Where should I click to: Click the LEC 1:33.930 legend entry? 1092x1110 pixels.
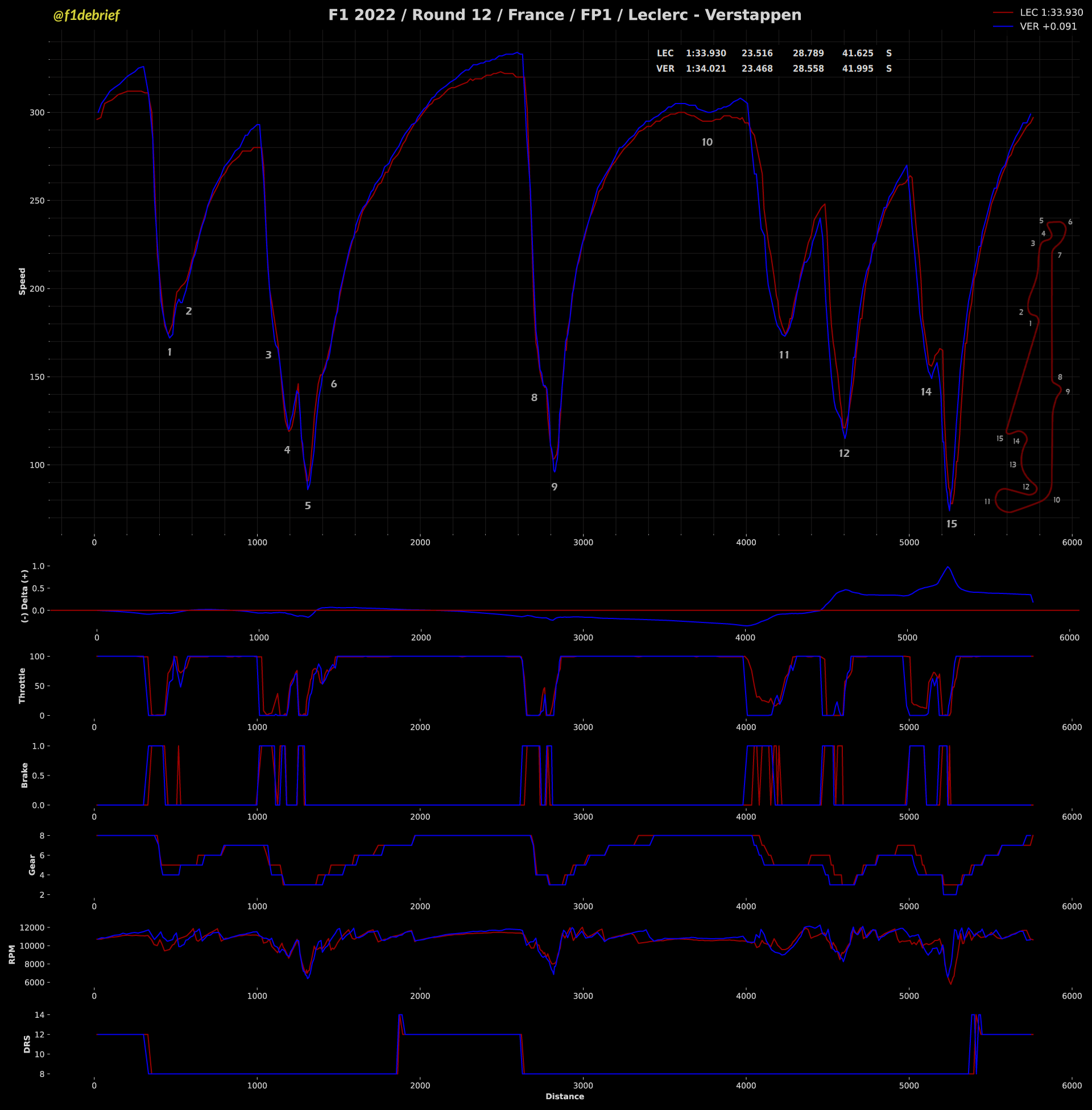[1050, 13]
